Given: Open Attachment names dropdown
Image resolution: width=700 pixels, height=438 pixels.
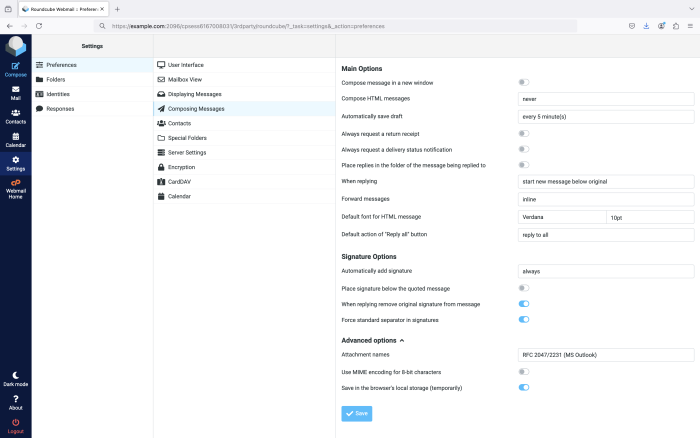Looking at the screenshot, I should coord(606,355).
